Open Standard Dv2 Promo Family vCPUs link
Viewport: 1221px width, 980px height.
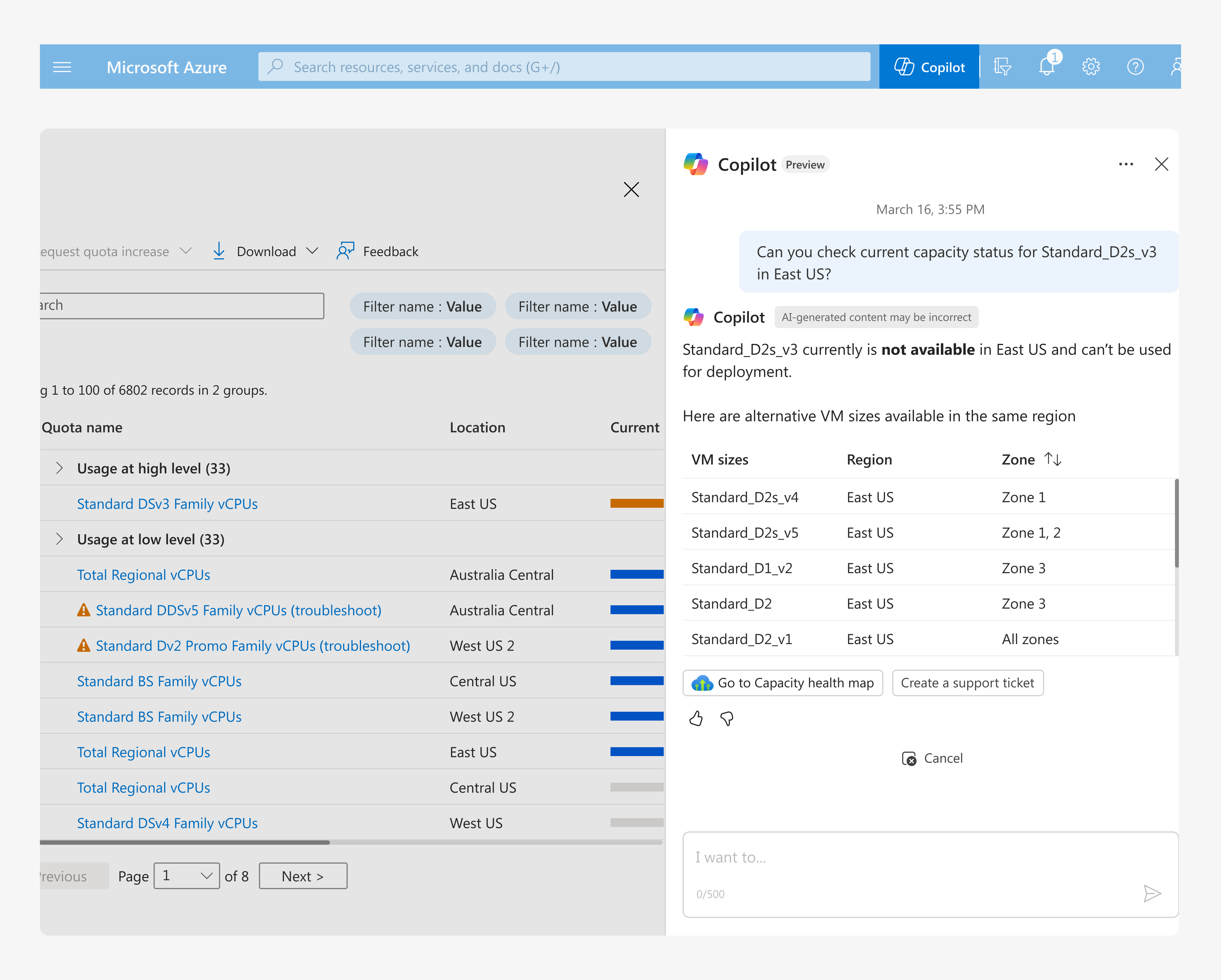pyautogui.click(x=253, y=646)
